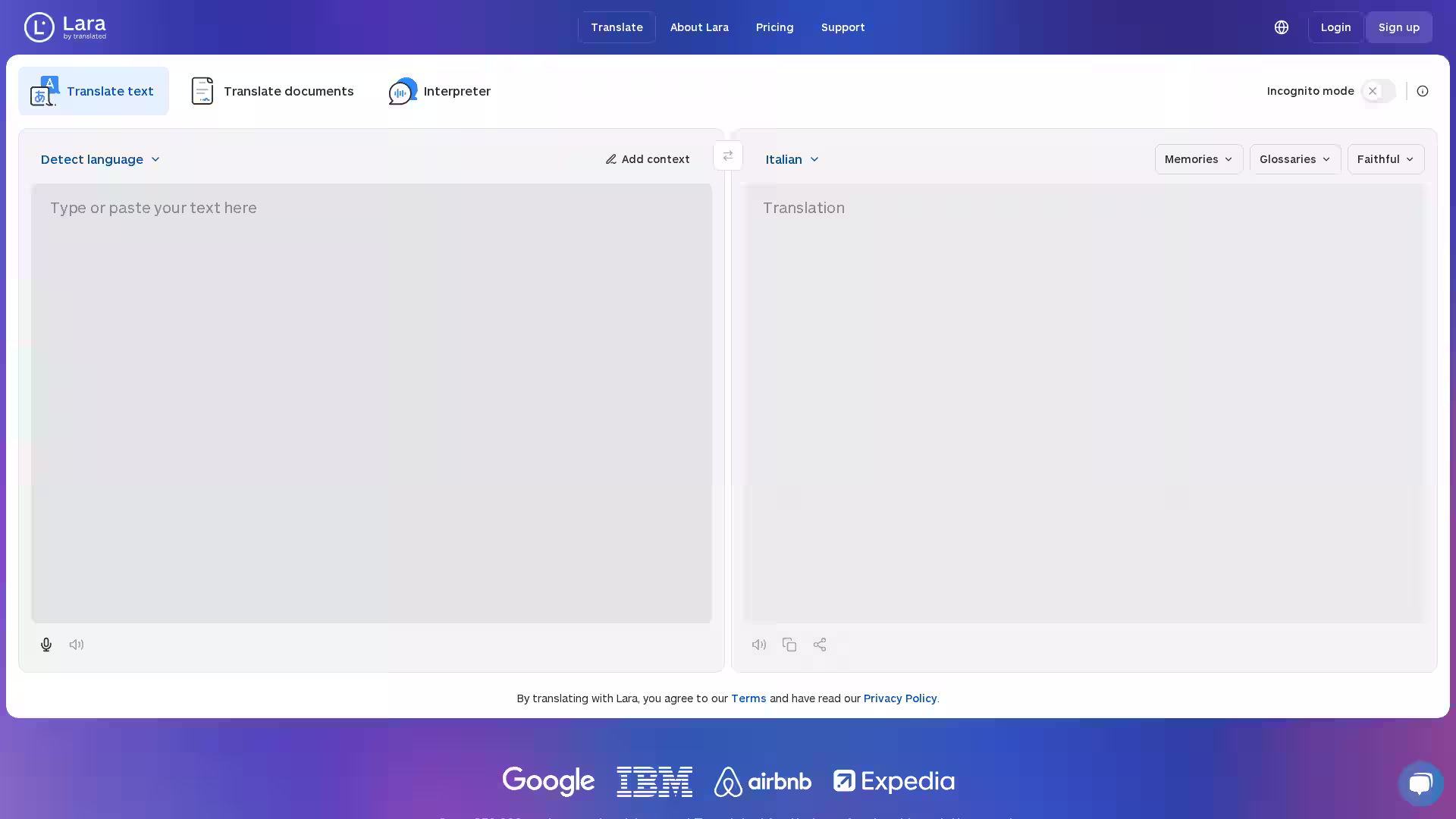
Task: Listen to translation speaker icon
Action: (759, 645)
